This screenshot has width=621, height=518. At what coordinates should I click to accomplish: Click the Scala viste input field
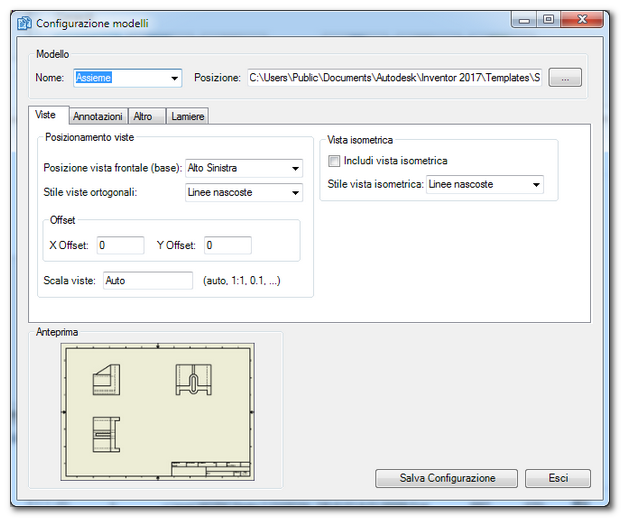point(148,280)
